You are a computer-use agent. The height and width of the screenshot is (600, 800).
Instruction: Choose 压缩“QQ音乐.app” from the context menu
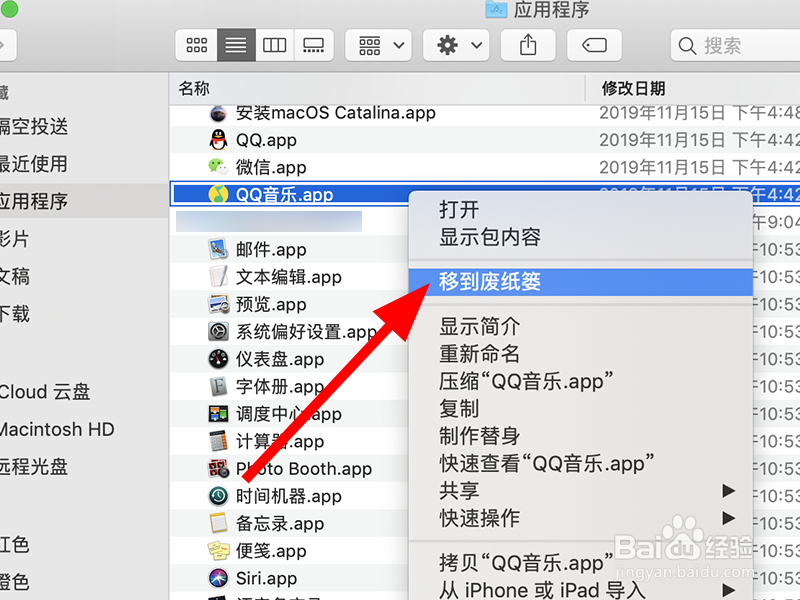pyautogui.click(x=581, y=382)
